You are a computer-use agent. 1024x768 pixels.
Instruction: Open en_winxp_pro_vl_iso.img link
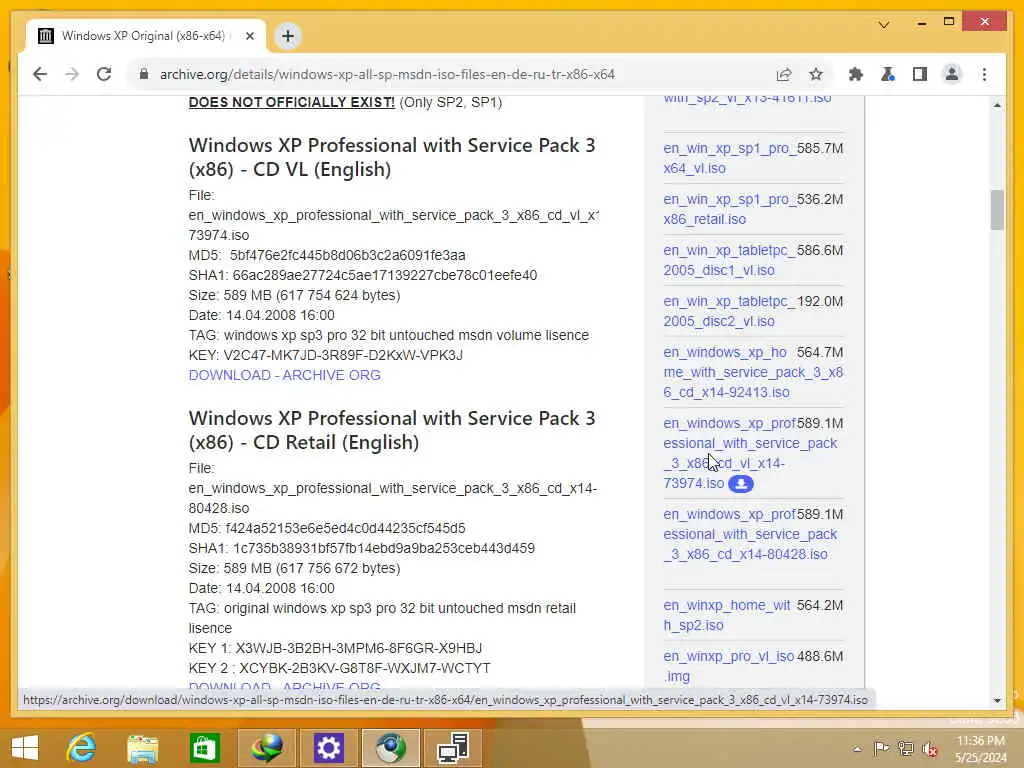coord(728,666)
